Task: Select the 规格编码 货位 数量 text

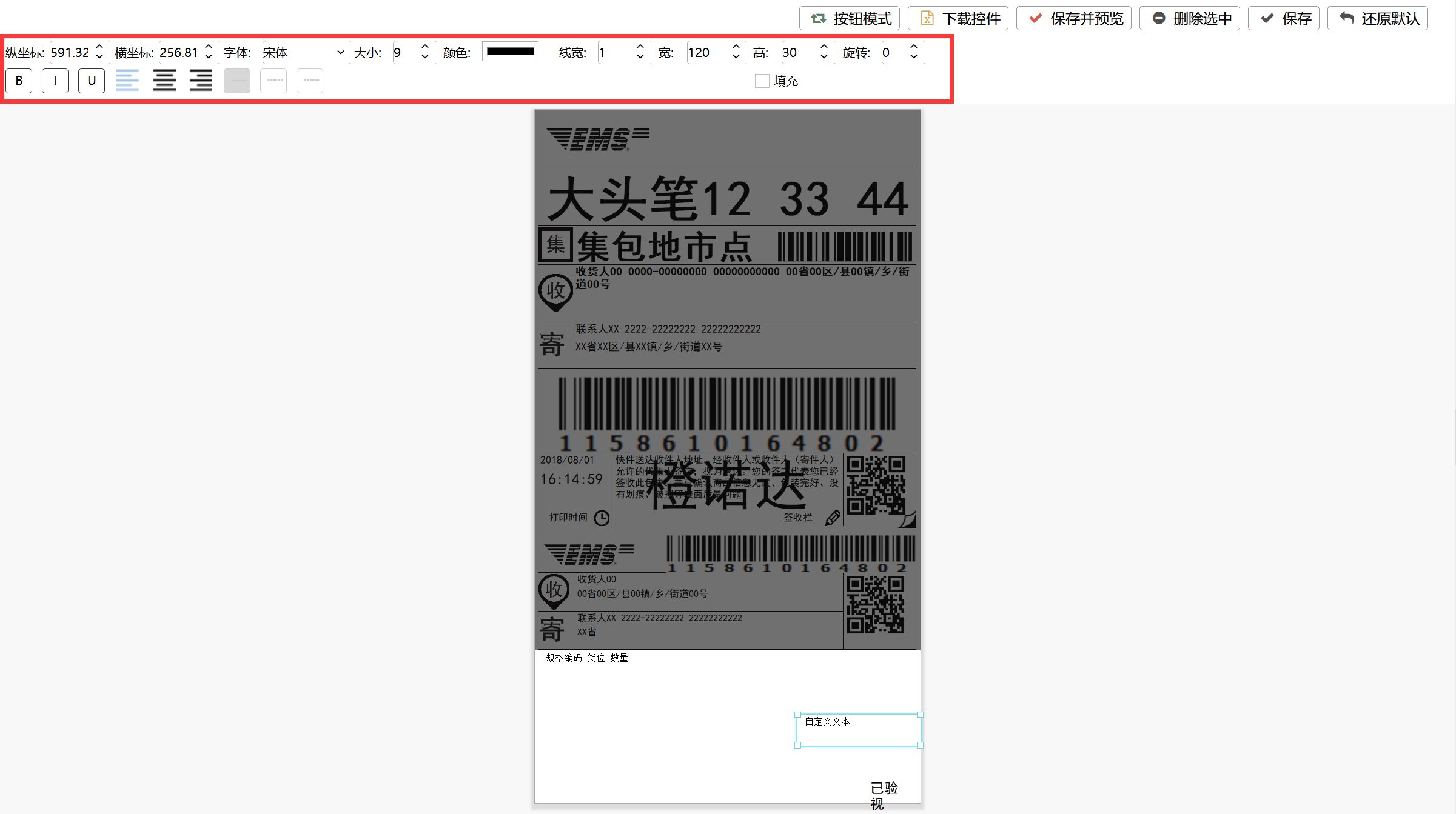Action: coord(586,658)
